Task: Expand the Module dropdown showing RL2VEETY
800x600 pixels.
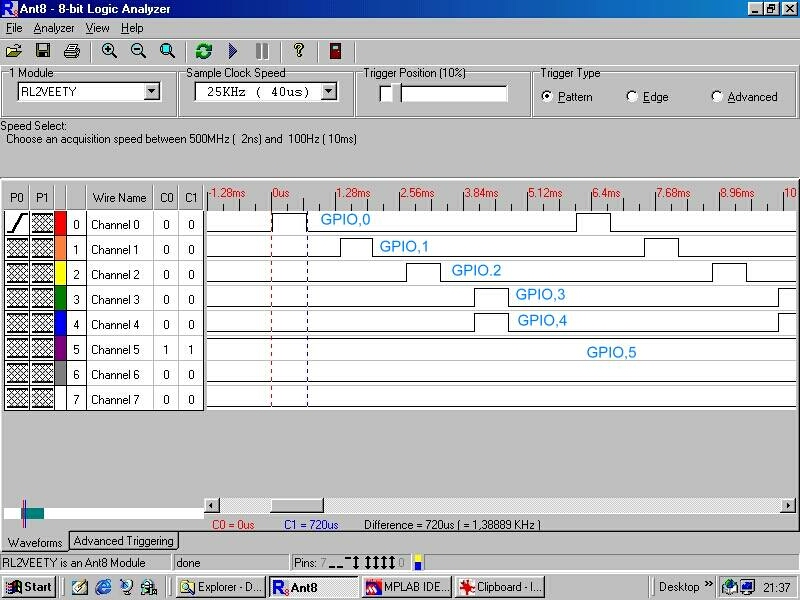Action: click(x=151, y=92)
